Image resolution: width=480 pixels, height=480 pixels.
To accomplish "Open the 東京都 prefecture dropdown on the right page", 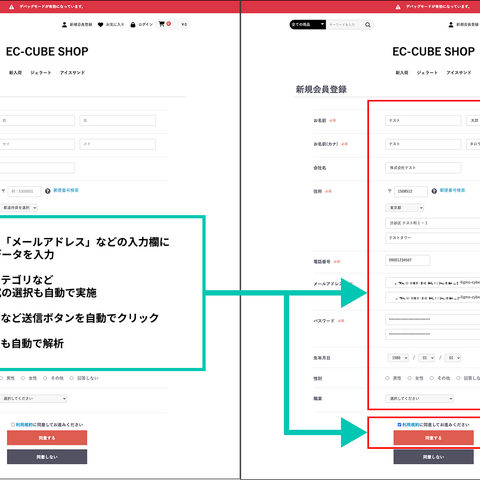I will (405, 208).
